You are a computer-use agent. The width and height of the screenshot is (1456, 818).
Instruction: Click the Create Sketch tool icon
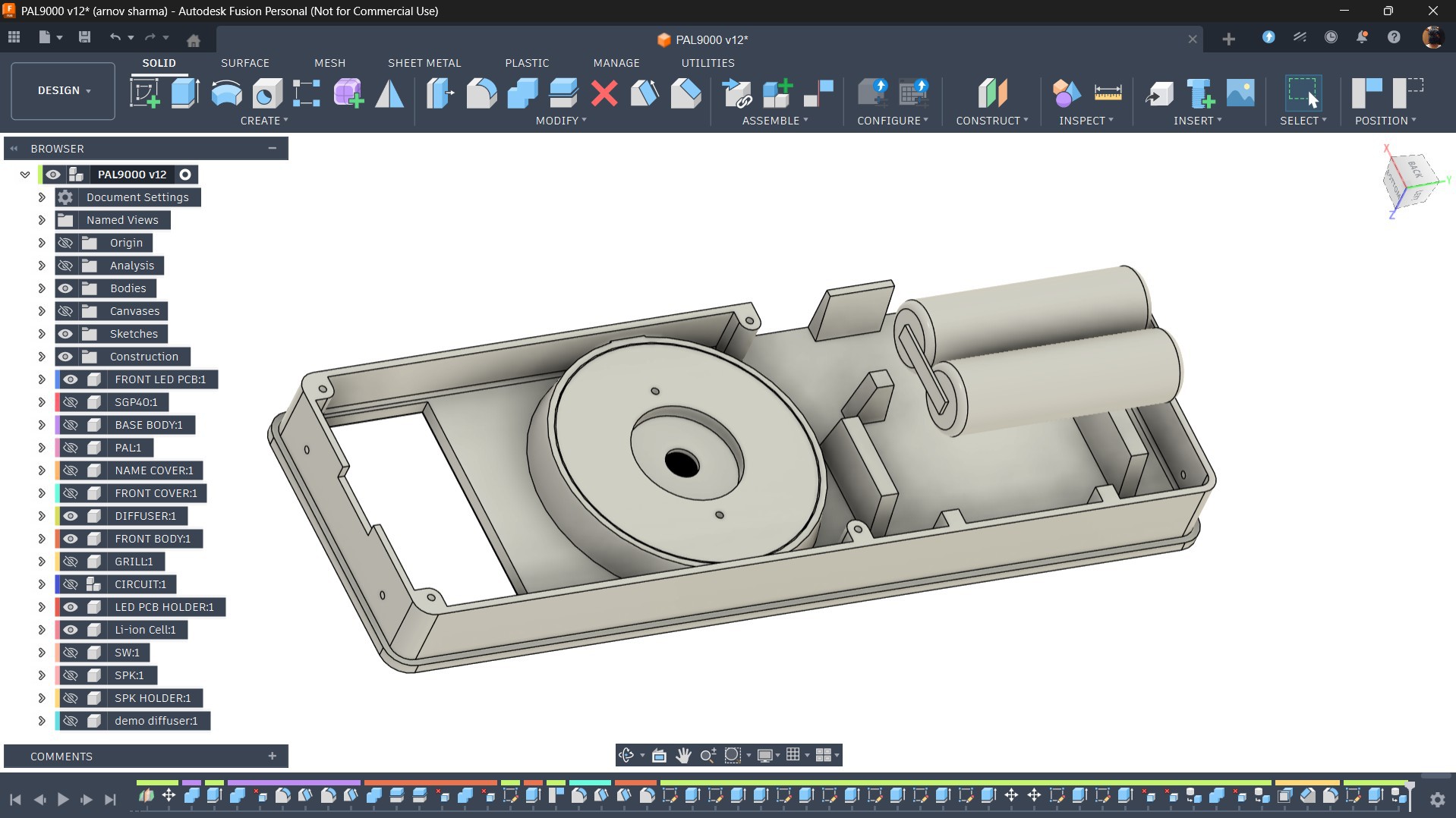(x=144, y=93)
